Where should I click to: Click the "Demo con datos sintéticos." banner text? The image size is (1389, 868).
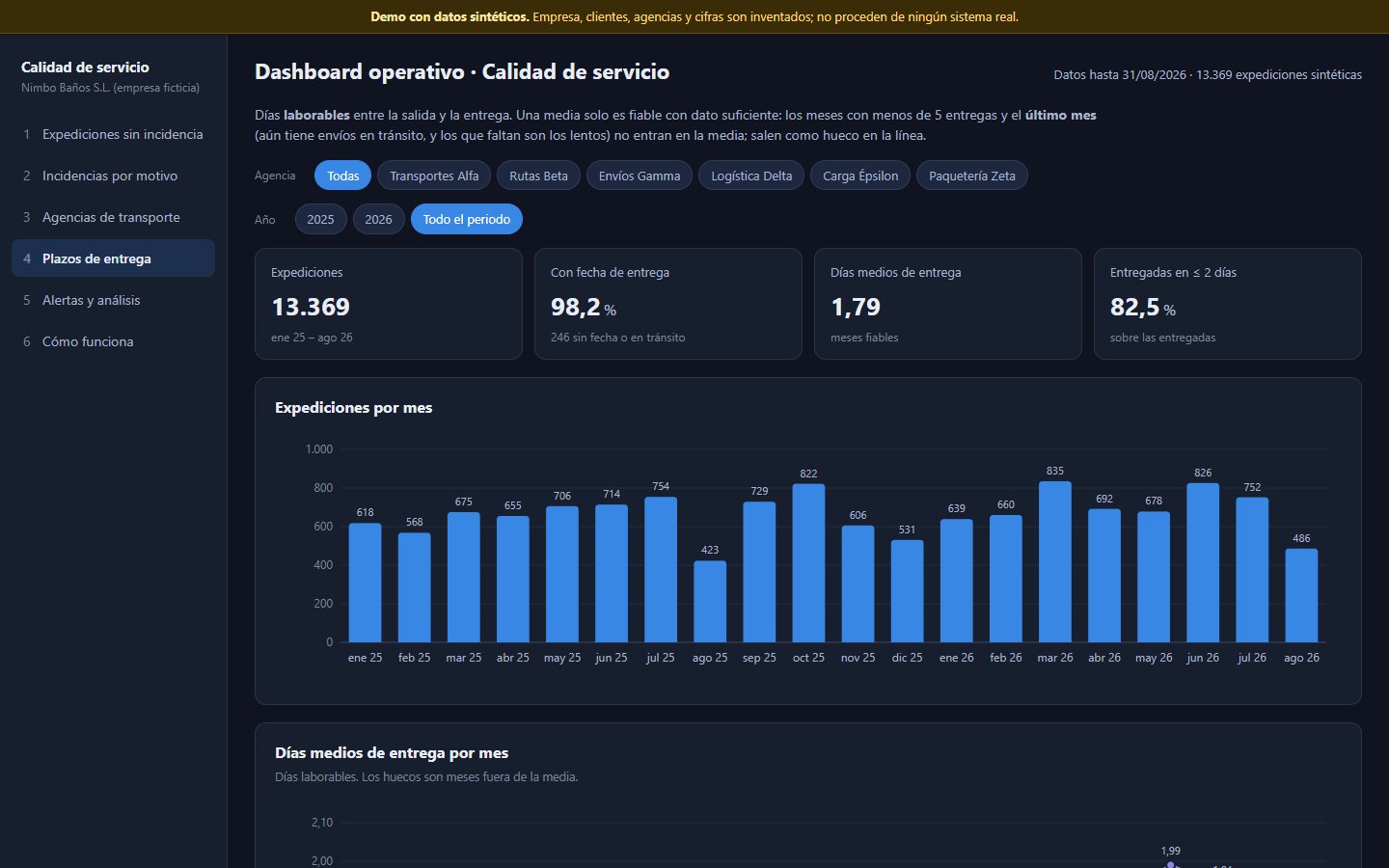pyautogui.click(x=449, y=16)
